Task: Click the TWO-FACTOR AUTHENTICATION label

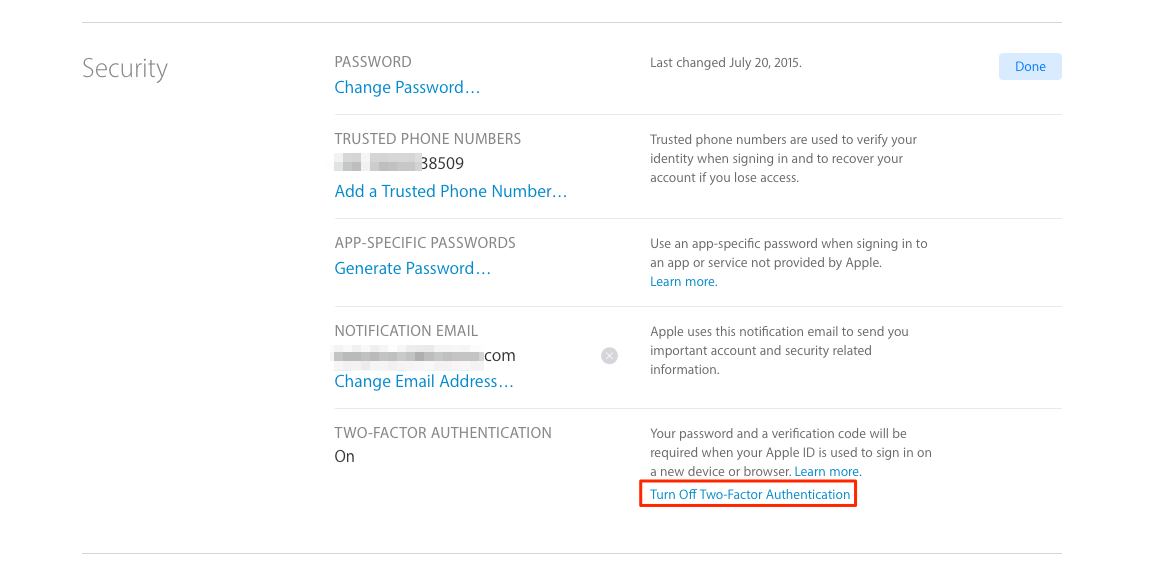Action: click(x=443, y=433)
